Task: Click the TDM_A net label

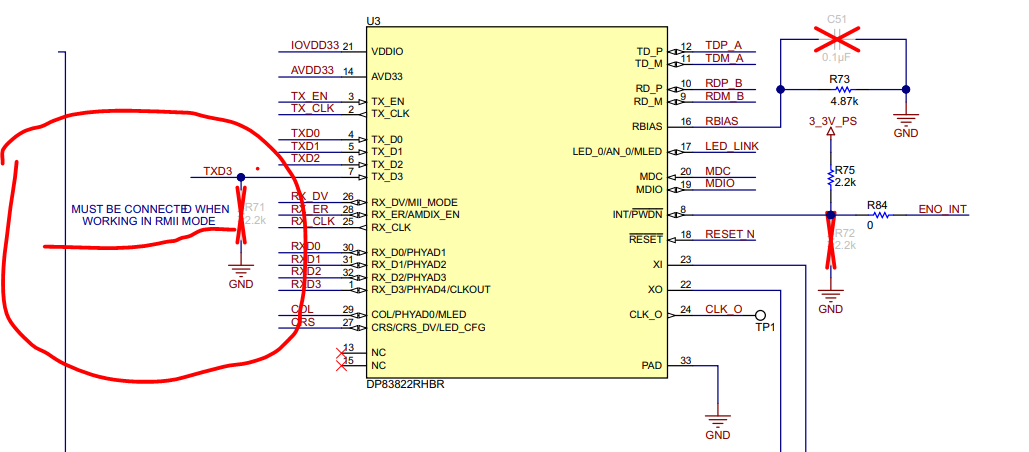Action: point(724,58)
